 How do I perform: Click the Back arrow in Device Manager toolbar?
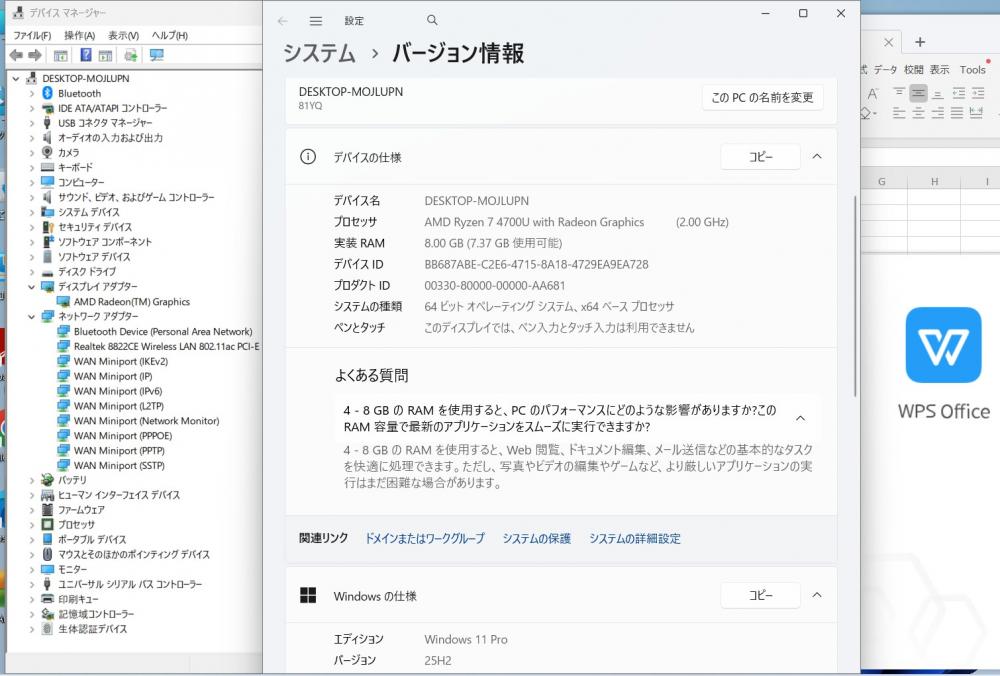pos(16,55)
